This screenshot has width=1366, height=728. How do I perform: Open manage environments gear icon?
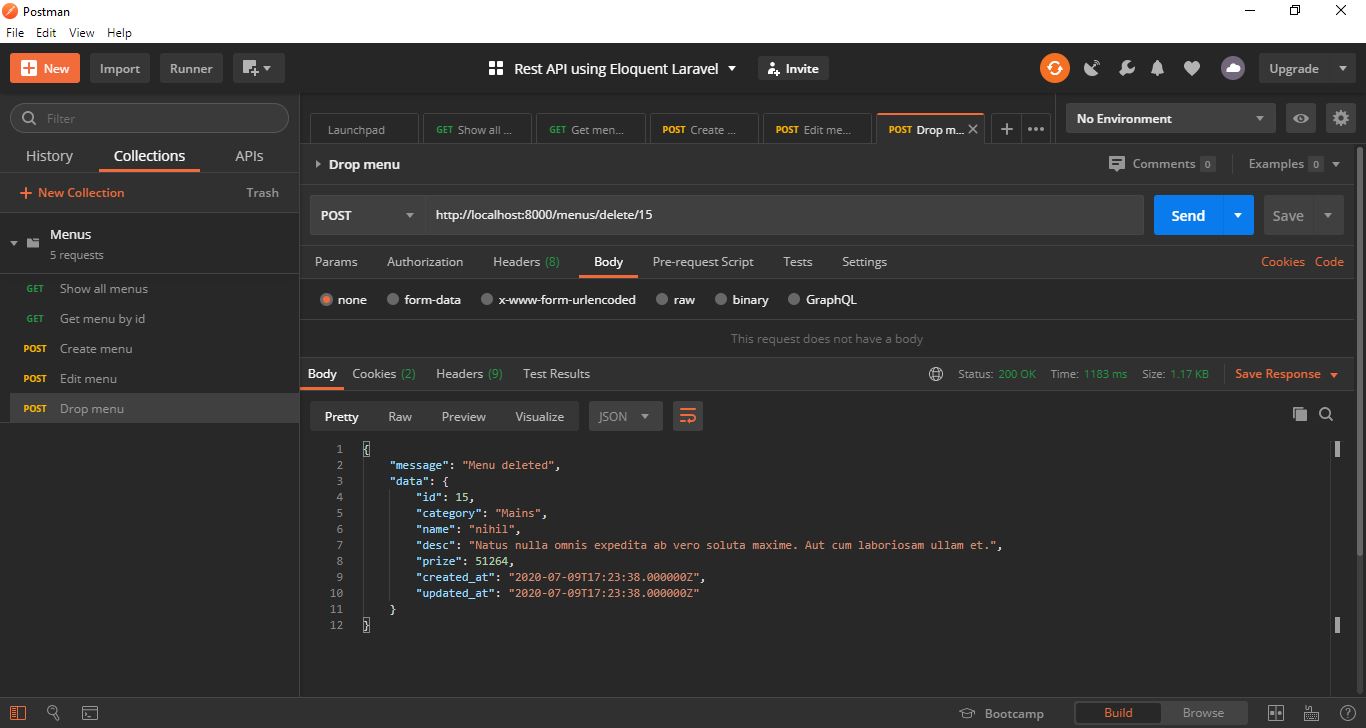coord(1340,118)
